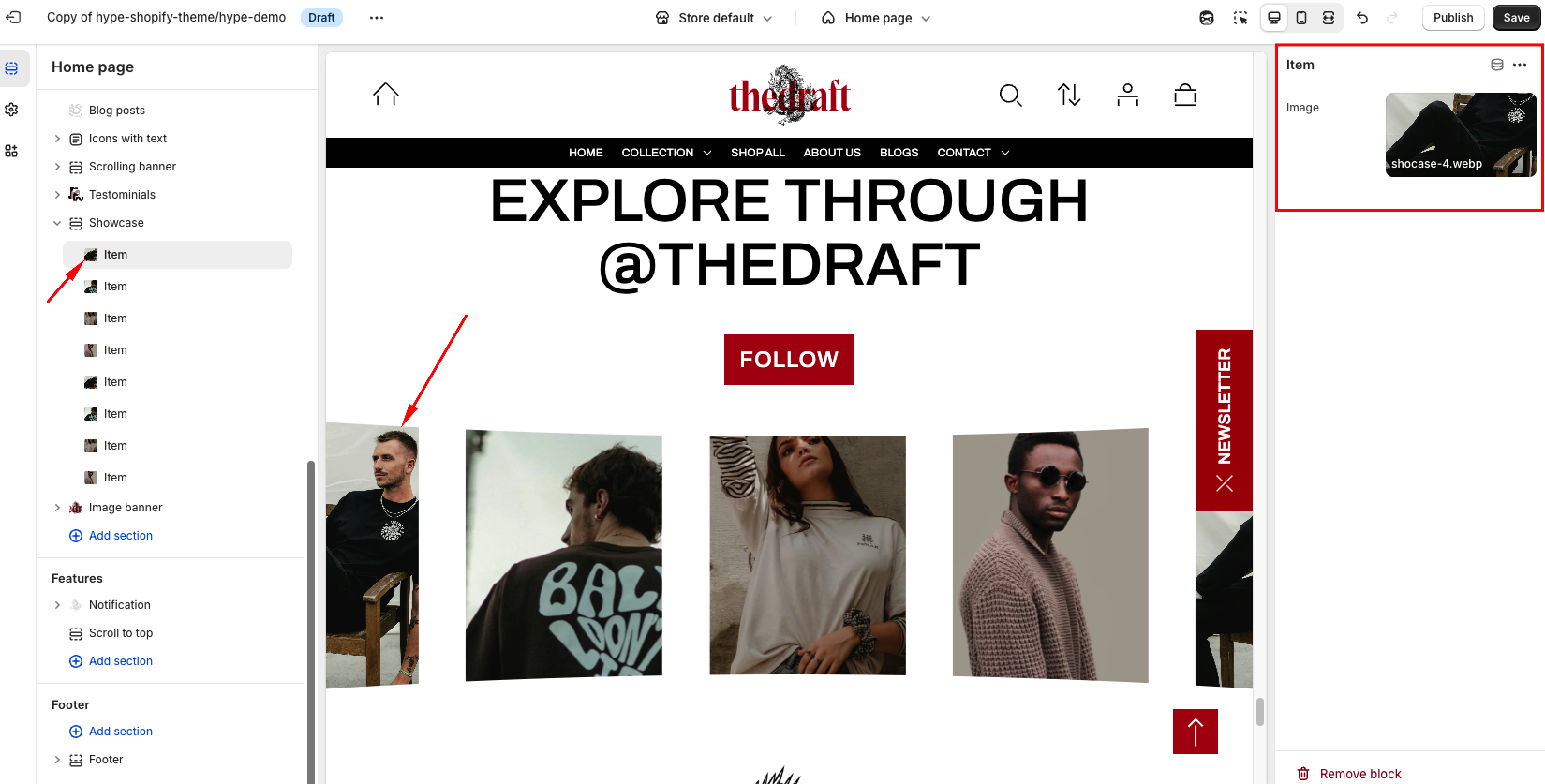Open dynamic source icon in Item panel
1545x784 pixels.
point(1497,65)
